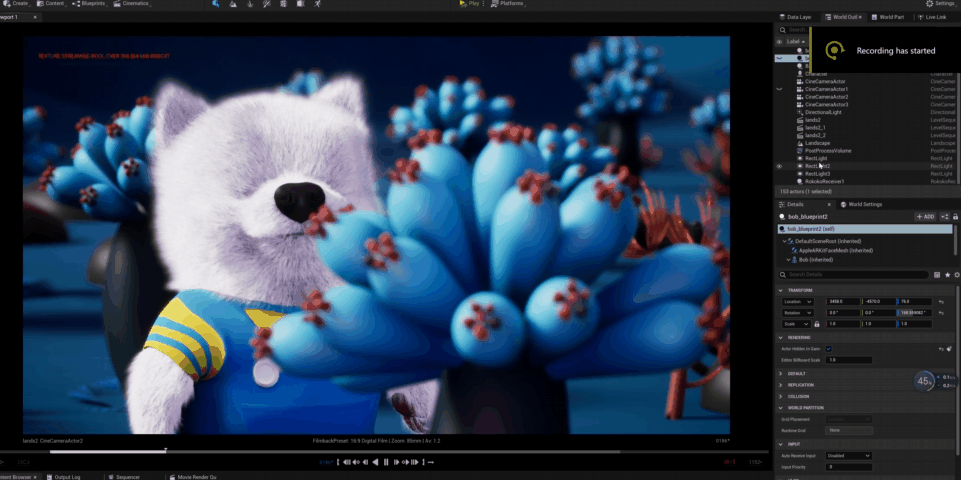Click the eye column header in Outliner
This screenshot has width=961, height=480.
[780, 42]
